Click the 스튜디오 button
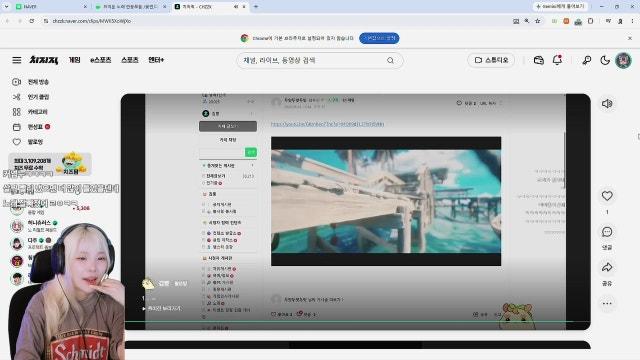The height and width of the screenshot is (360, 640). [491, 60]
